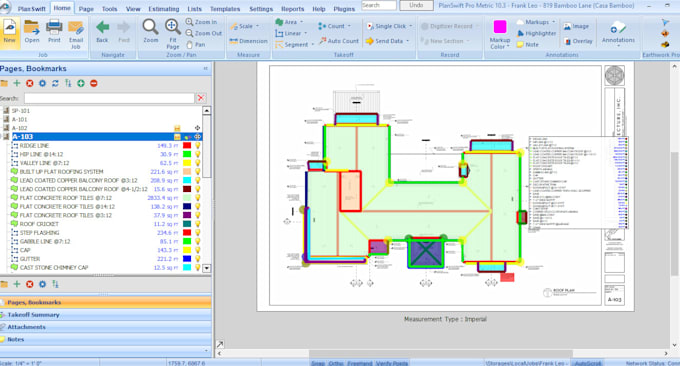Select the Dimension measure tool

[x=248, y=41]
